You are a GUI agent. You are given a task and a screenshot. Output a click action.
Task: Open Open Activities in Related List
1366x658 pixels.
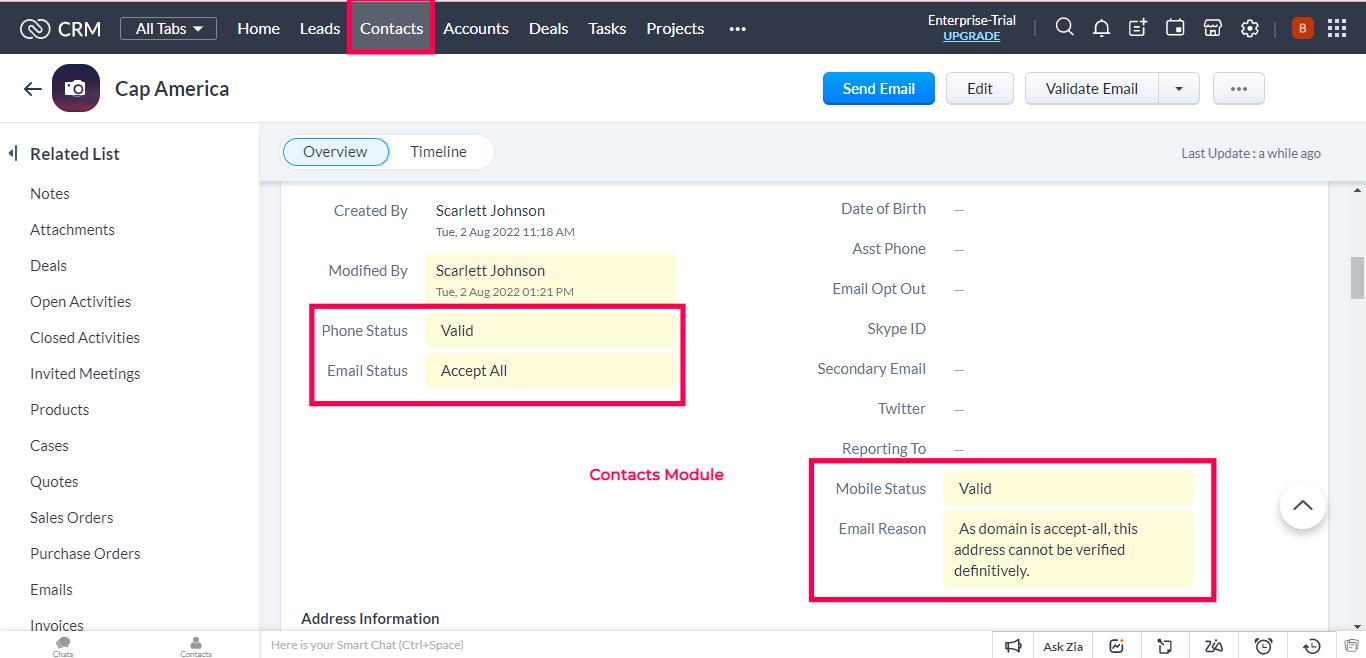click(x=80, y=302)
